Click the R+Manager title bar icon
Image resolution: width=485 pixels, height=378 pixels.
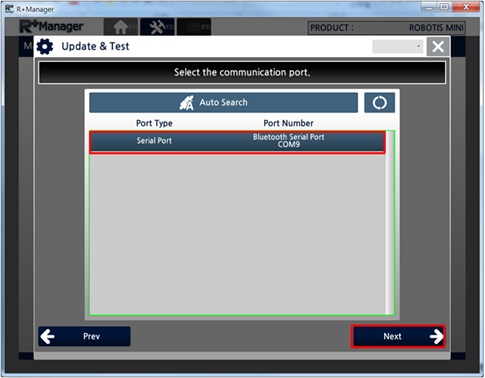[x=9, y=9]
